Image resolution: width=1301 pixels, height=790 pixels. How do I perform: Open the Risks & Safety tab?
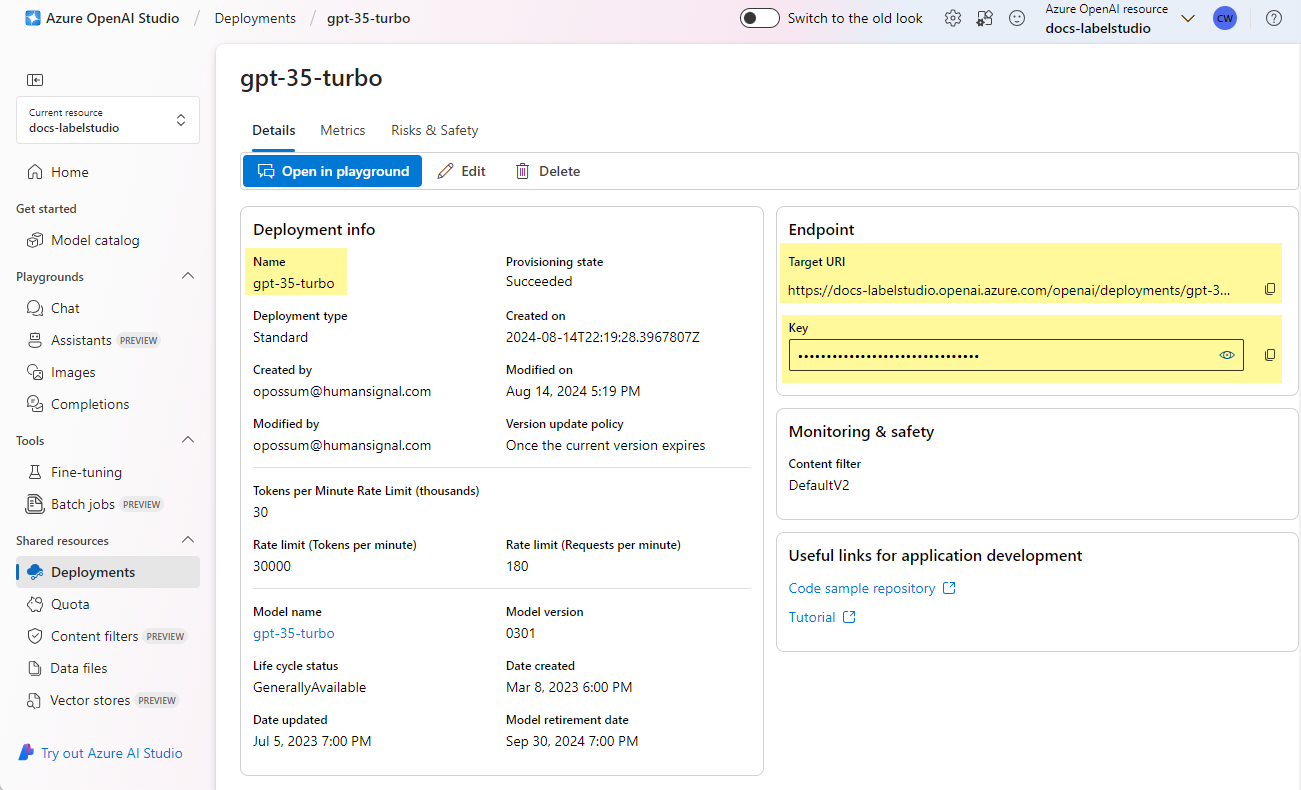[434, 130]
